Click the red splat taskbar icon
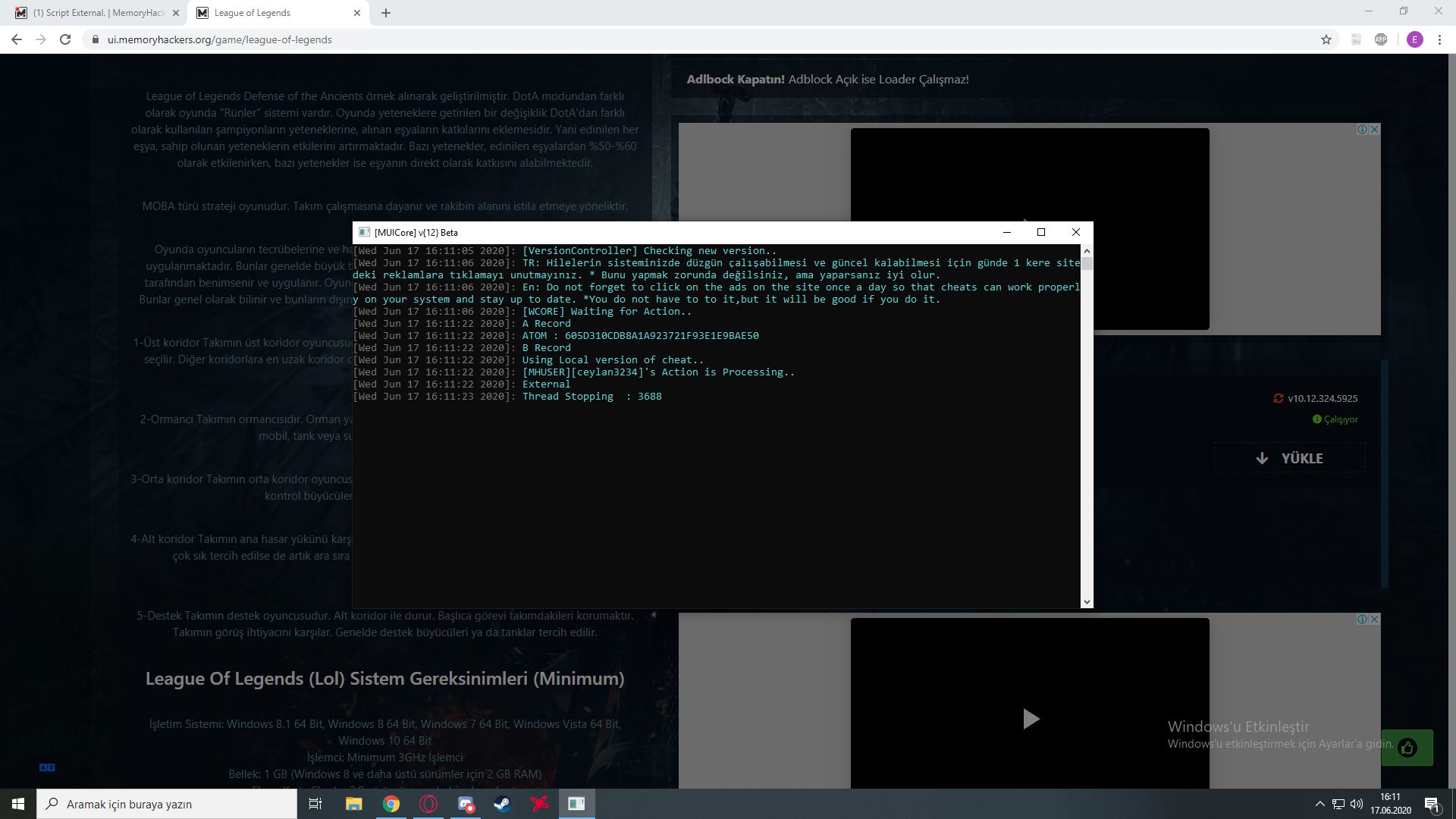 click(539, 804)
